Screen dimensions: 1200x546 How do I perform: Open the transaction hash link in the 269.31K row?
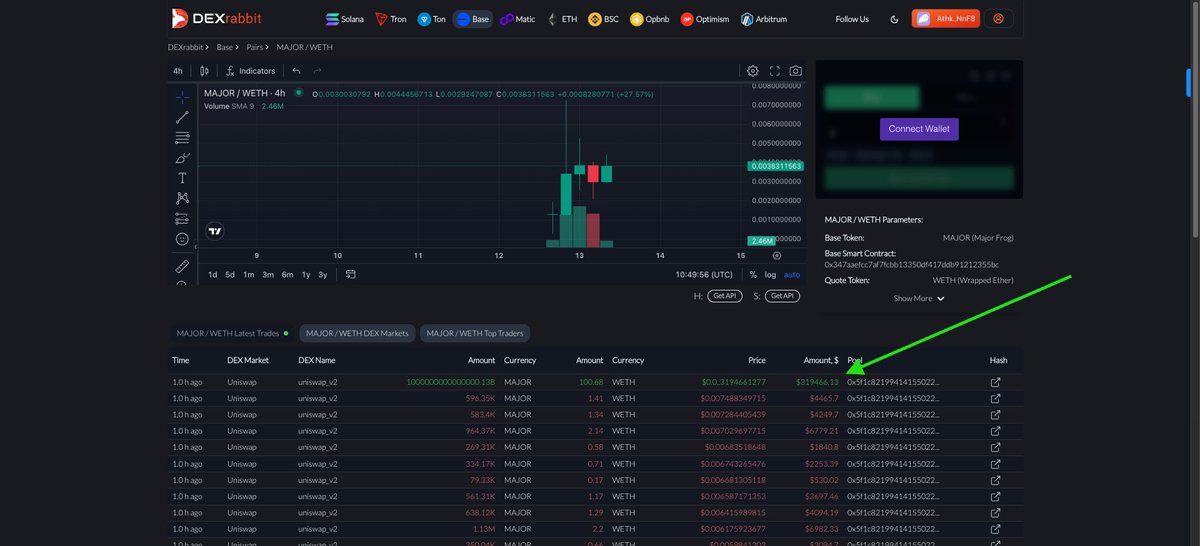coord(995,447)
